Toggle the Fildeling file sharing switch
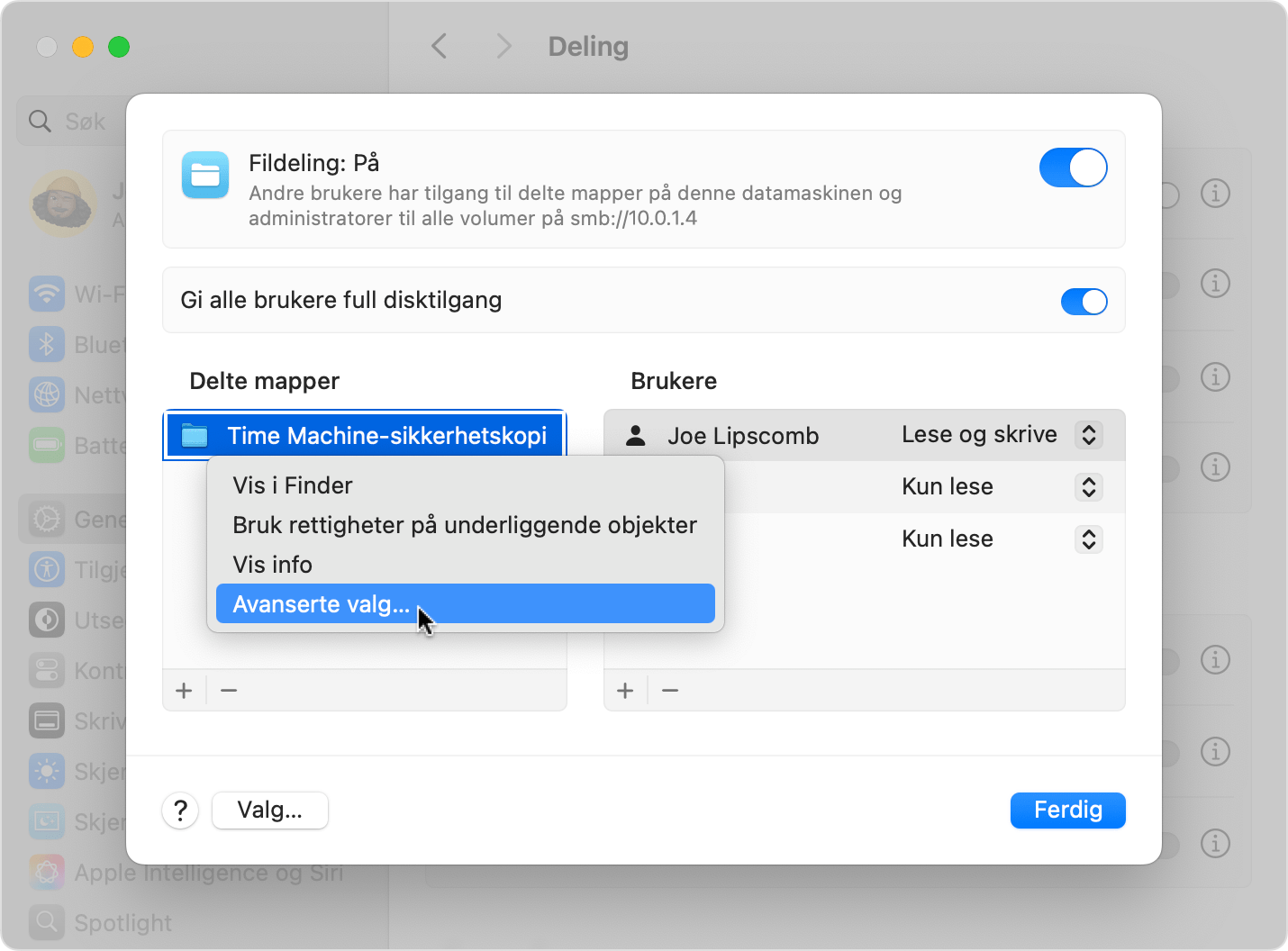Screen dimensions: 1288x951 click(x=1073, y=168)
